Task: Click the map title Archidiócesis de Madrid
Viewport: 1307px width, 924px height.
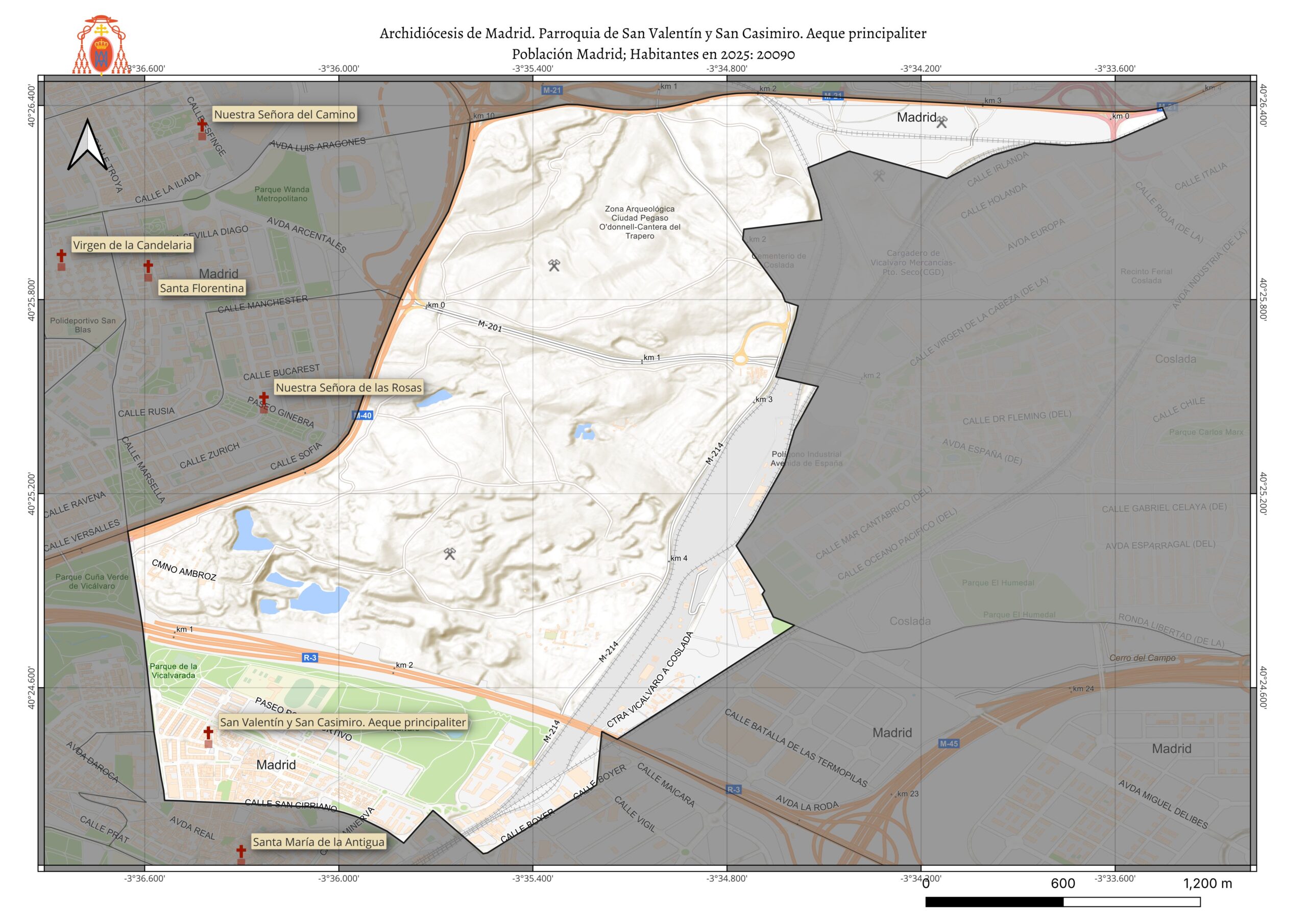Action: (653, 34)
